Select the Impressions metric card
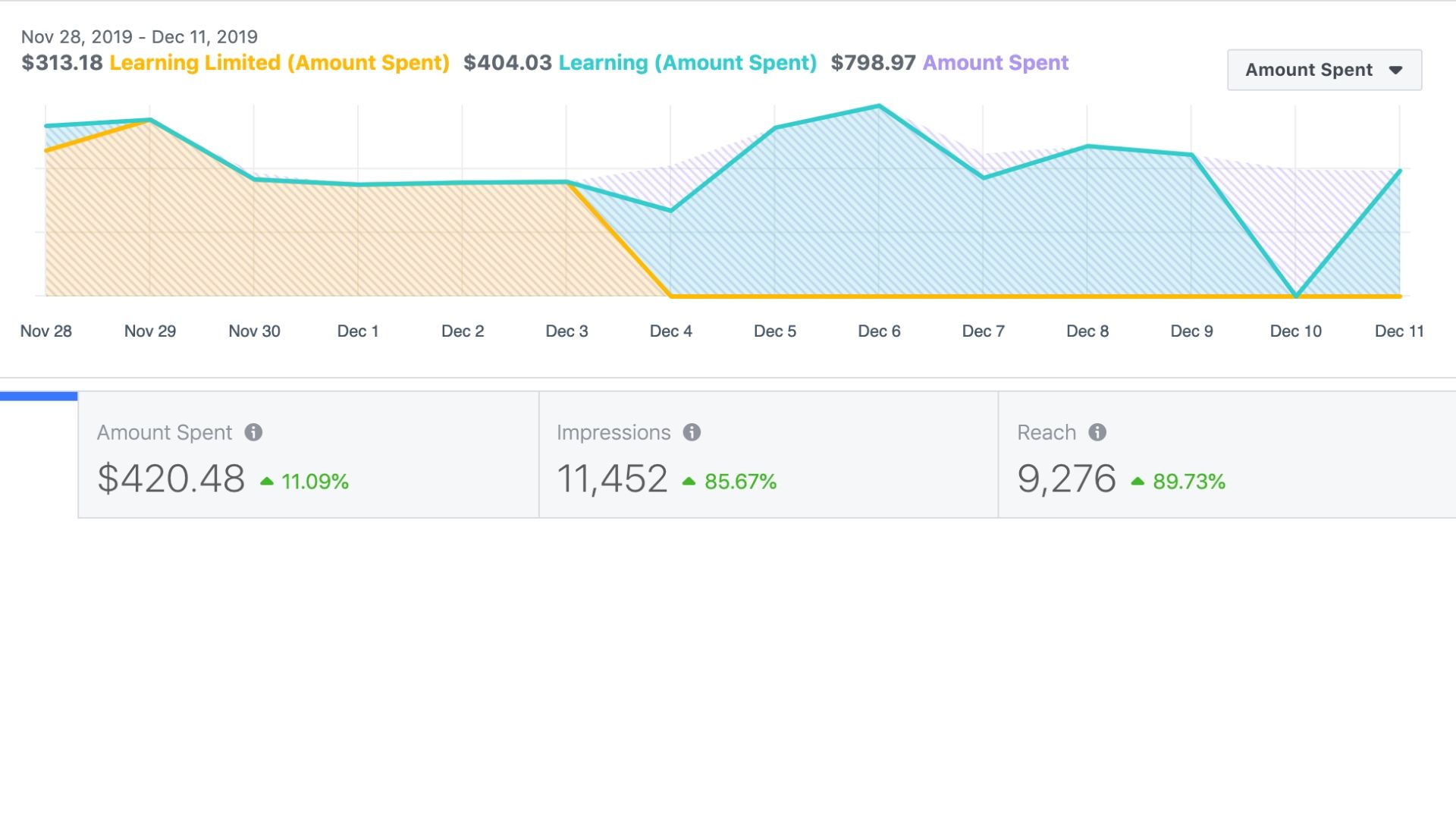This screenshot has height=819, width=1456. (767, 453)
